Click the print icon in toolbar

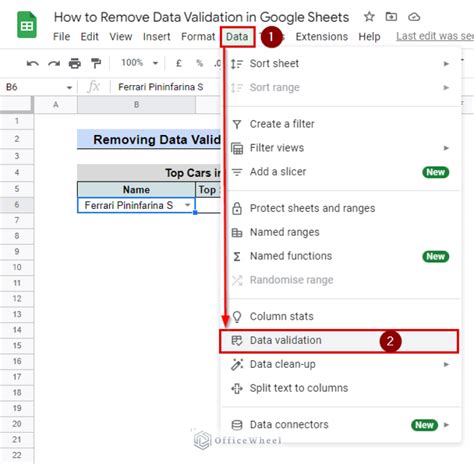[x=75, y=63]
